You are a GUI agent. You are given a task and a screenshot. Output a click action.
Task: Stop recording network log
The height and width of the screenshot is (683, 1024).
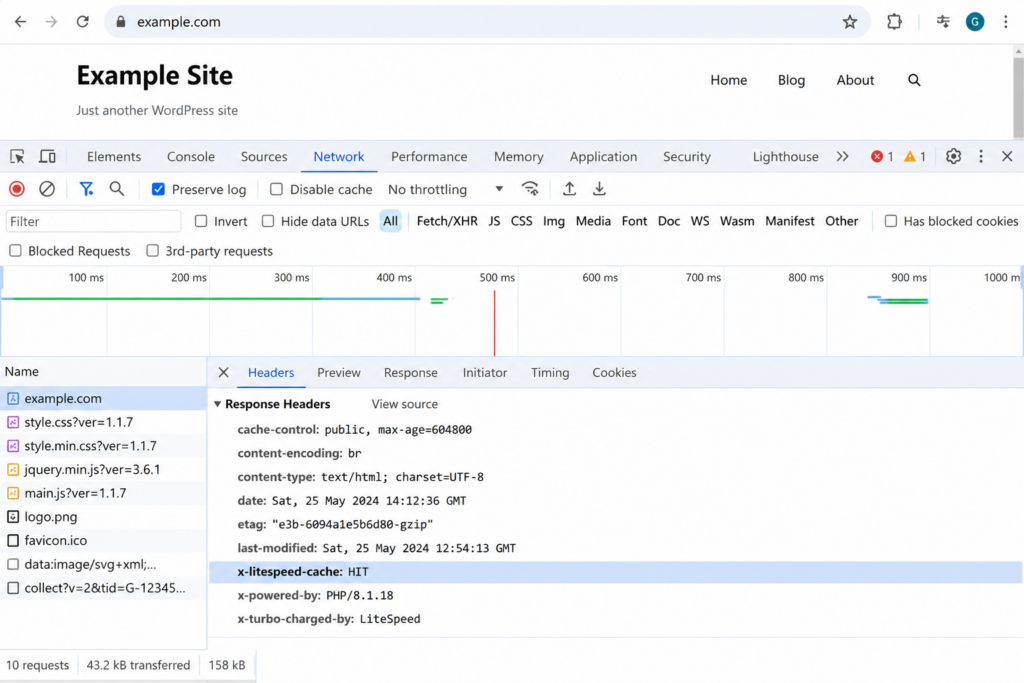tap(17, 189)
